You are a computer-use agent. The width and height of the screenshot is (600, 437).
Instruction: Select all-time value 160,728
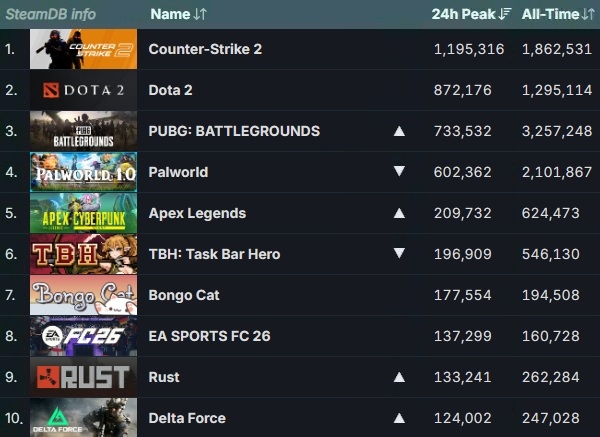(x=551, y=336)
